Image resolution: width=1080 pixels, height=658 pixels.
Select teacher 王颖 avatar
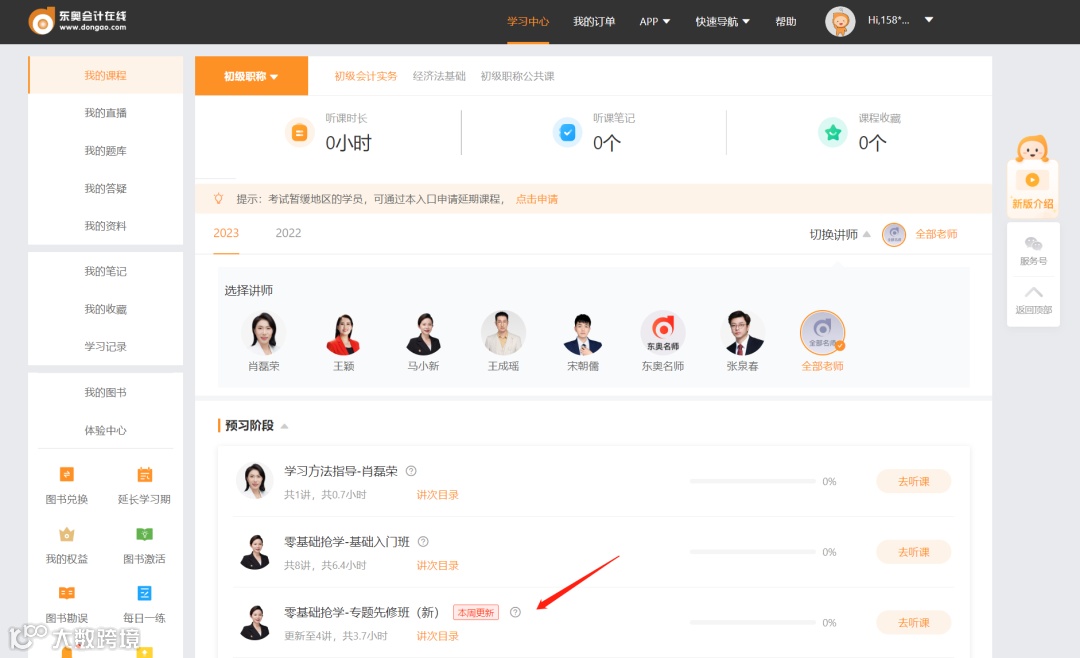343,333
